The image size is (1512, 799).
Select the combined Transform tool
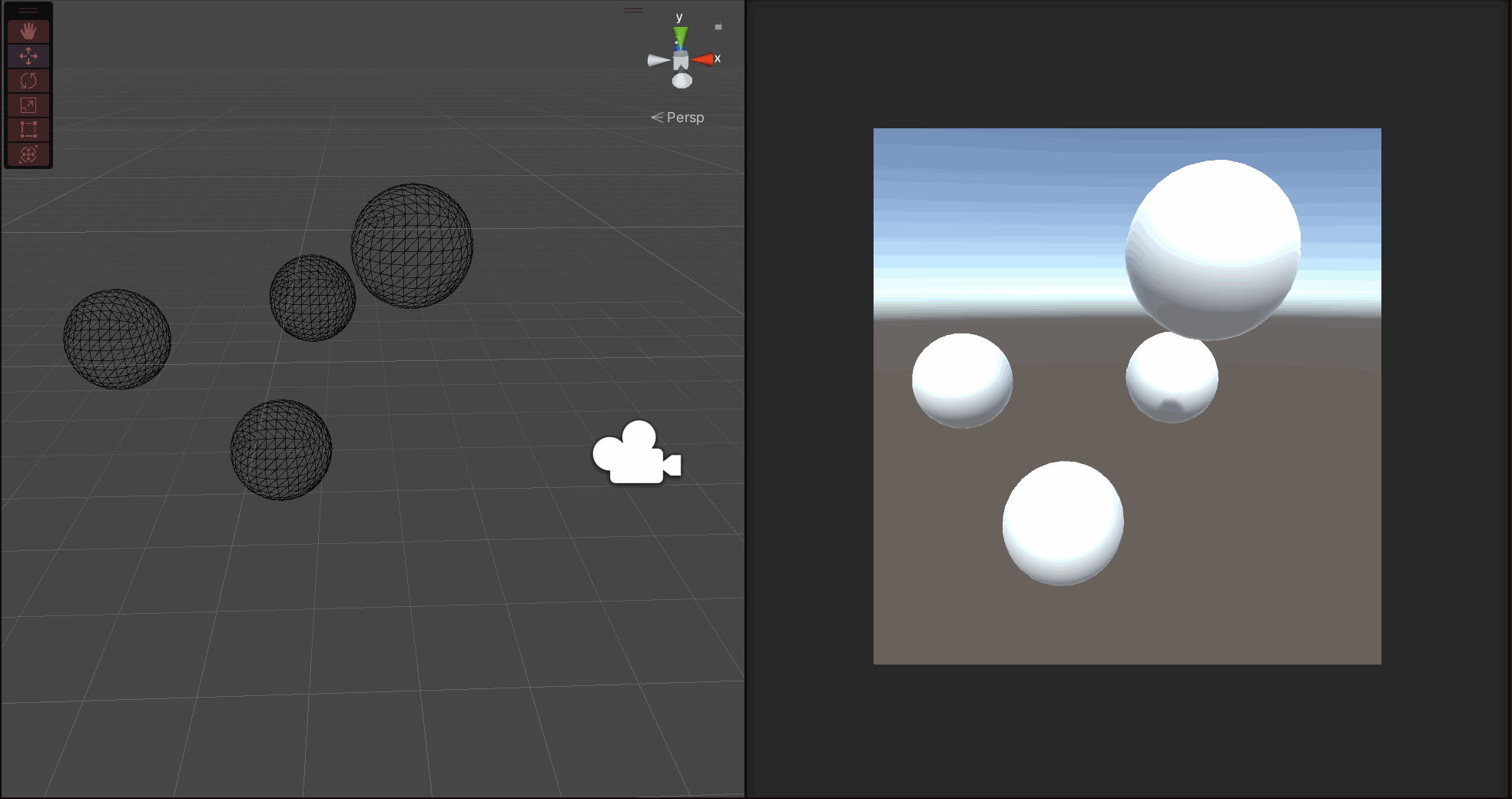(x=28, y=154)
